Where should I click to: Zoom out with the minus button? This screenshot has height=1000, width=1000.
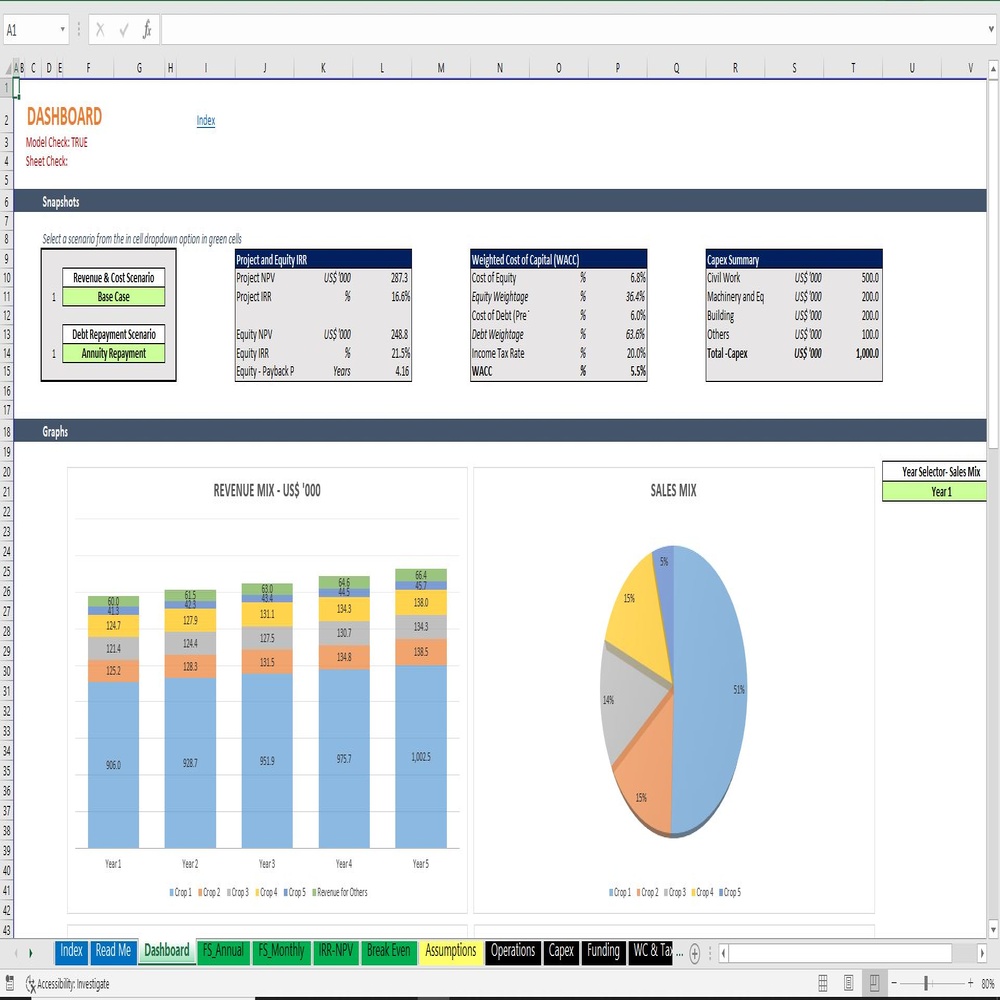pyautogui.click(x=894, y=983)
